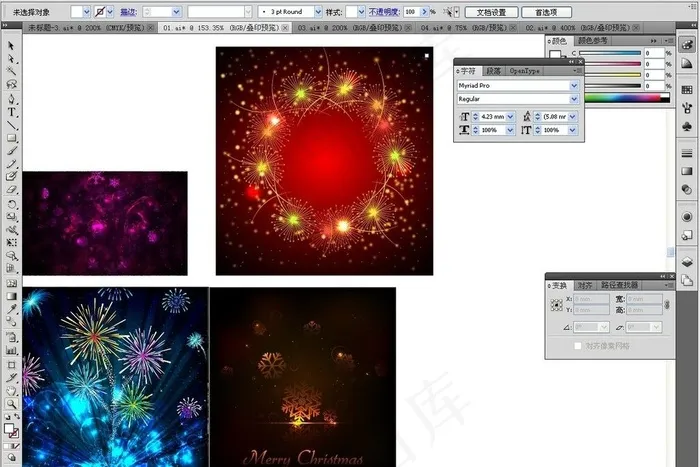
Task: Click the opacity 100 input field
Action: (411, 12)
